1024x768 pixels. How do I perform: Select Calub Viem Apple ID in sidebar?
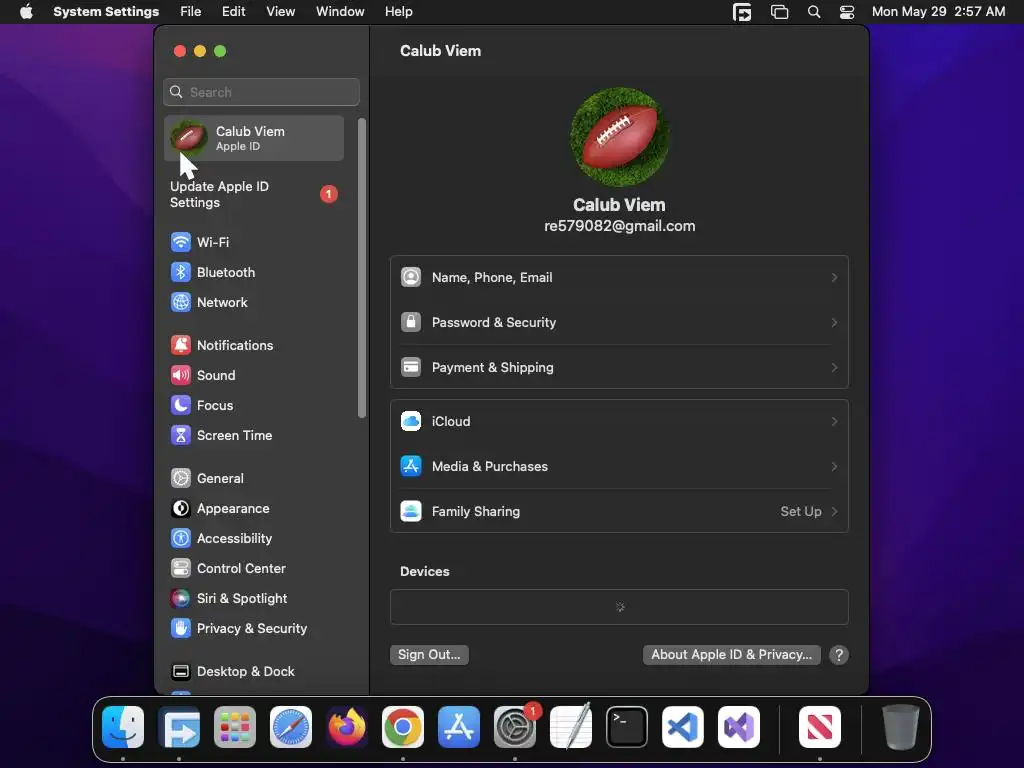click(x=255, y=138)
